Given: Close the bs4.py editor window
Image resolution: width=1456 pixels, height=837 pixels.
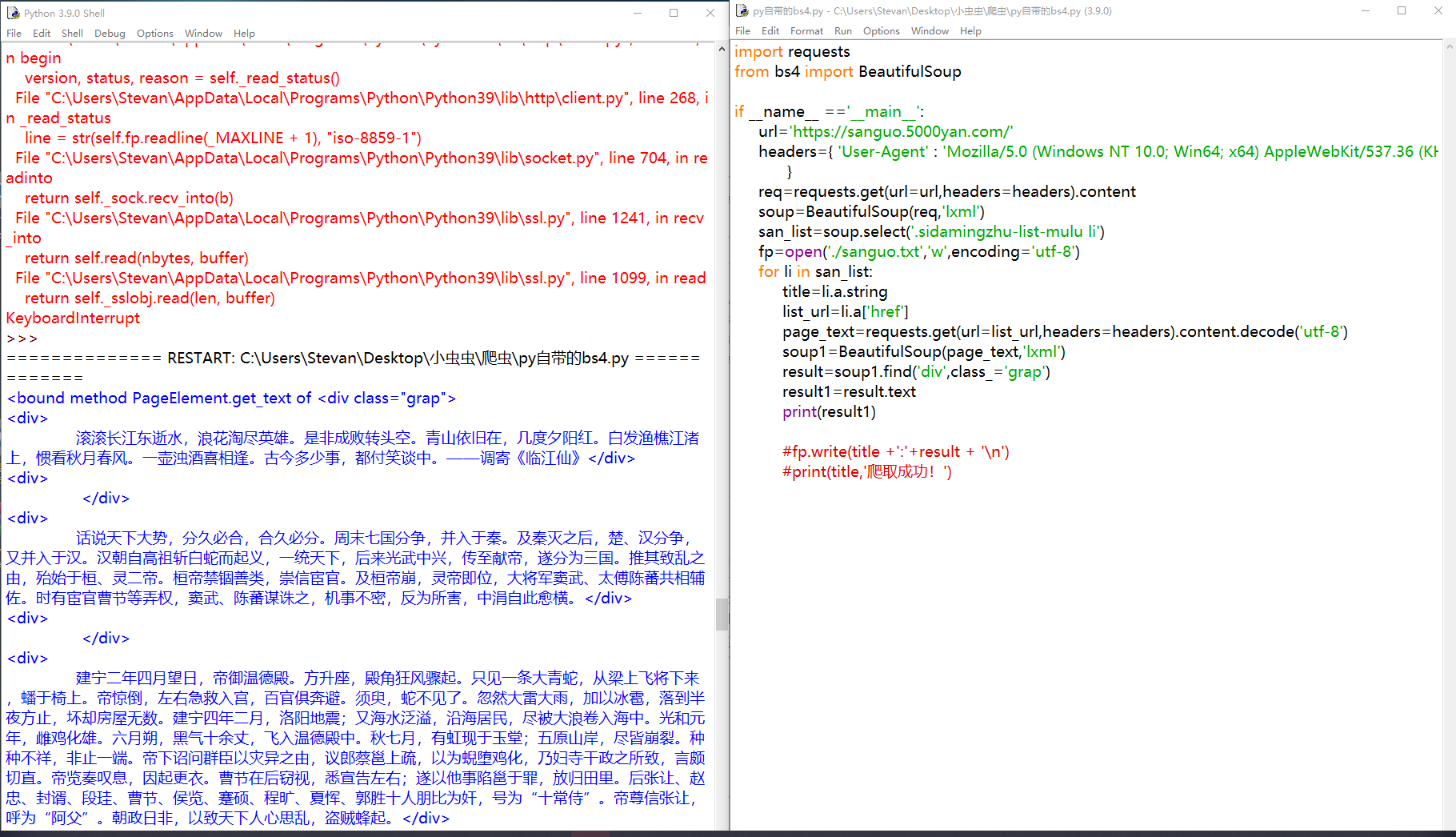Looking at the screenshot, I should point(1438,10).
